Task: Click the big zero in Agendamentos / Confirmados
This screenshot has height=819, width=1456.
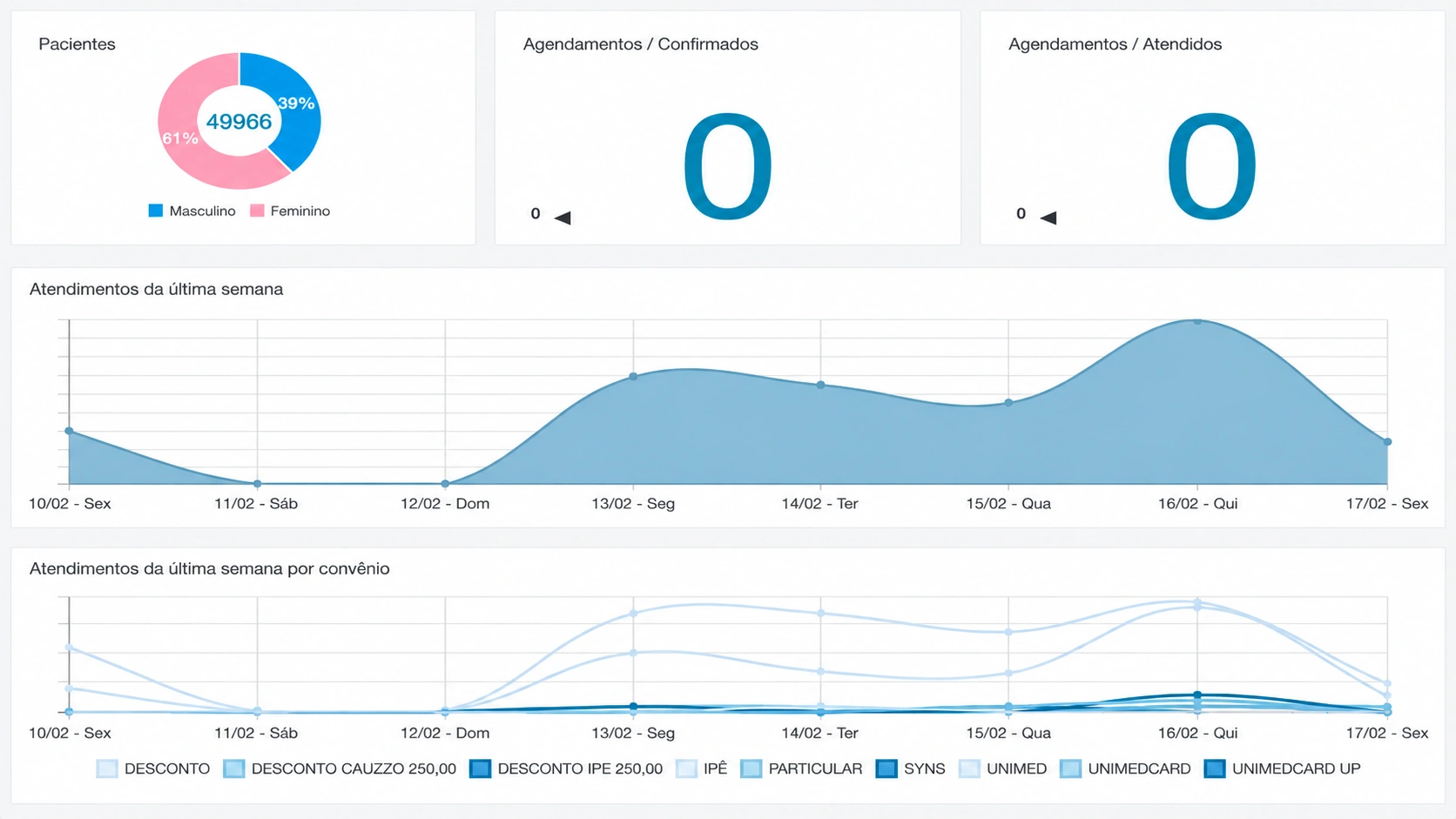Action: click(x=727, y=167)
